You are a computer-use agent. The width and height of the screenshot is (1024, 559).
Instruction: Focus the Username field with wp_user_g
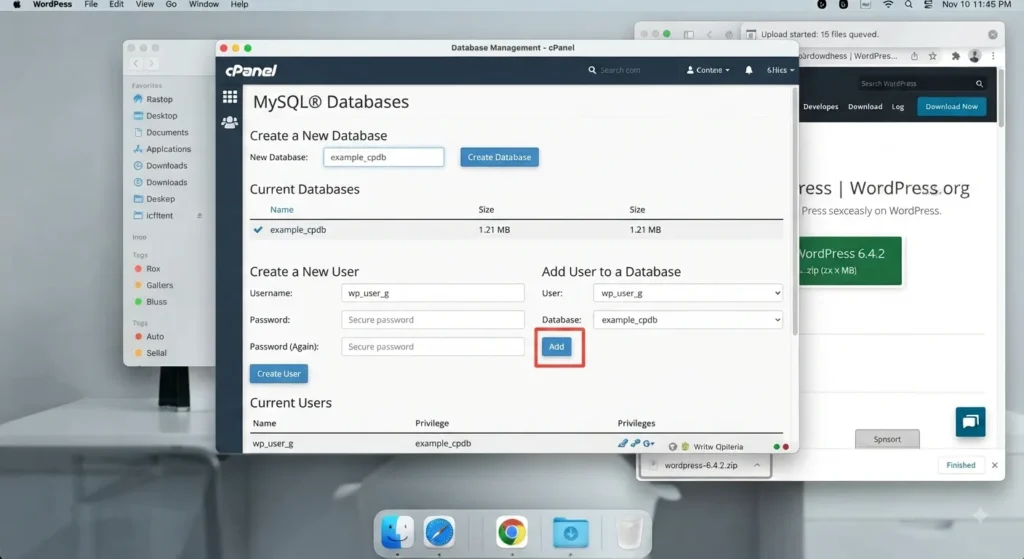click(x=432, y=293)
